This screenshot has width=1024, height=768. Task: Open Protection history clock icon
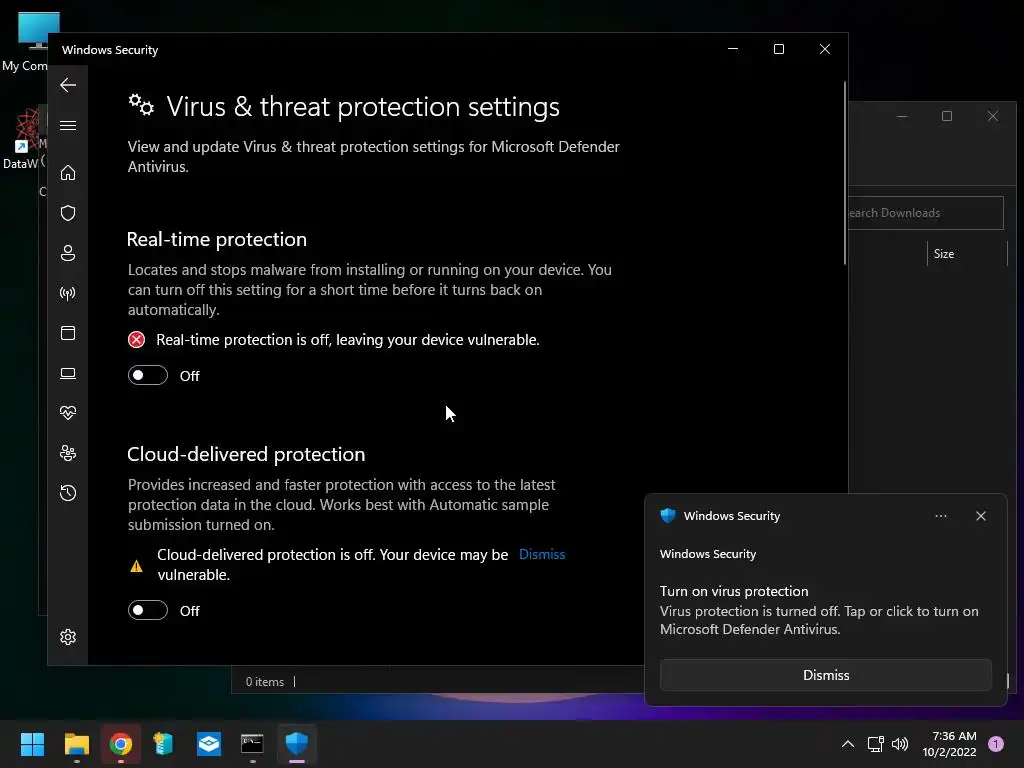(68, 493)
